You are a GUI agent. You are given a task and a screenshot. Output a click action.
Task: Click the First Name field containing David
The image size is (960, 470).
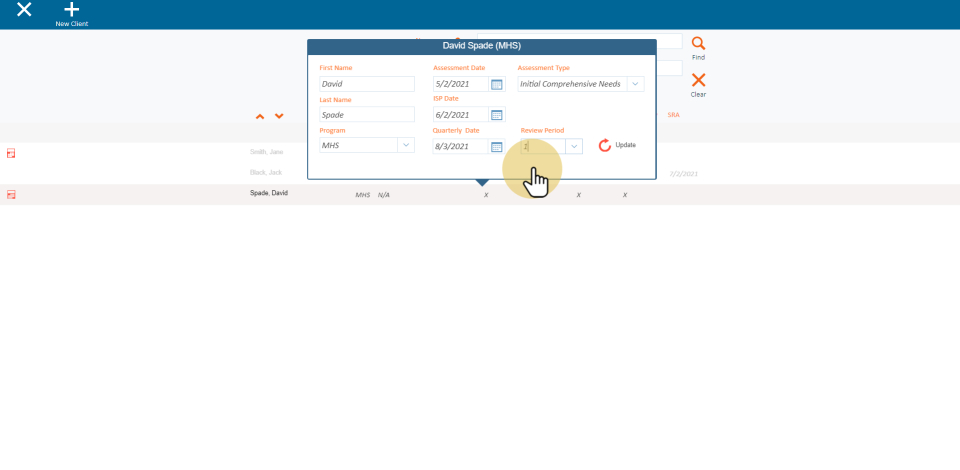366,84
